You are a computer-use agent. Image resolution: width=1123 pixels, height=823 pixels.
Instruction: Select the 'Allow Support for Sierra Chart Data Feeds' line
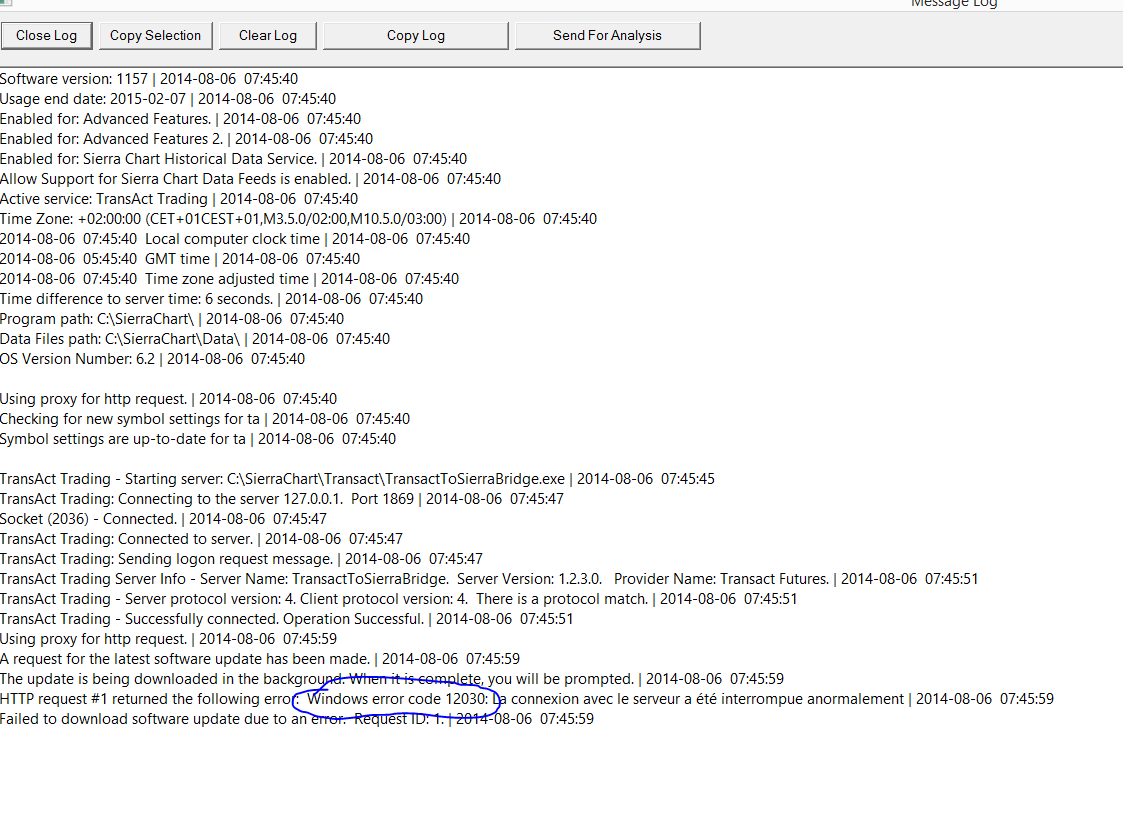[x=251, y=179]
